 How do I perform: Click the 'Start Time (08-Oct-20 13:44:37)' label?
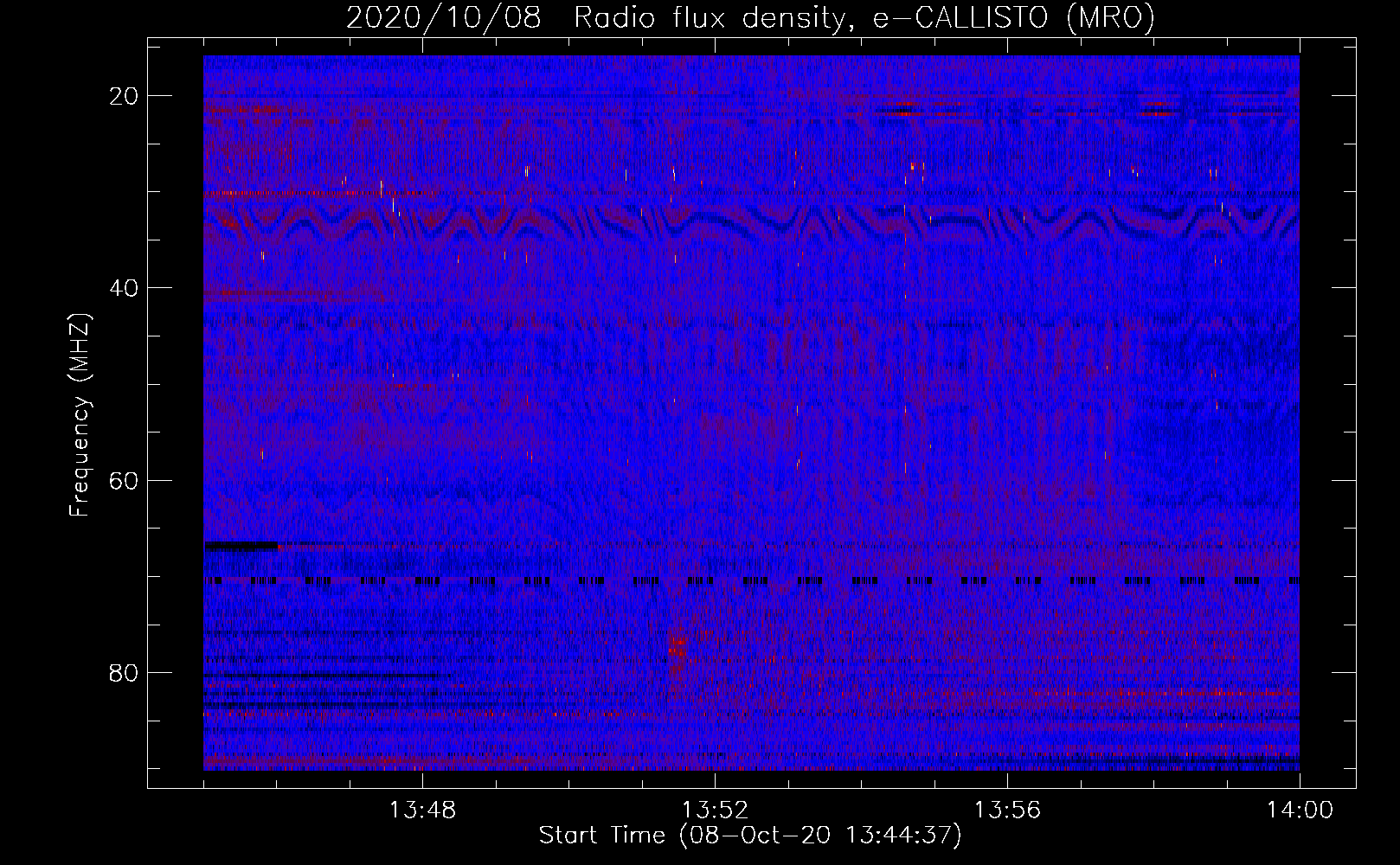[x=750, y=836]
